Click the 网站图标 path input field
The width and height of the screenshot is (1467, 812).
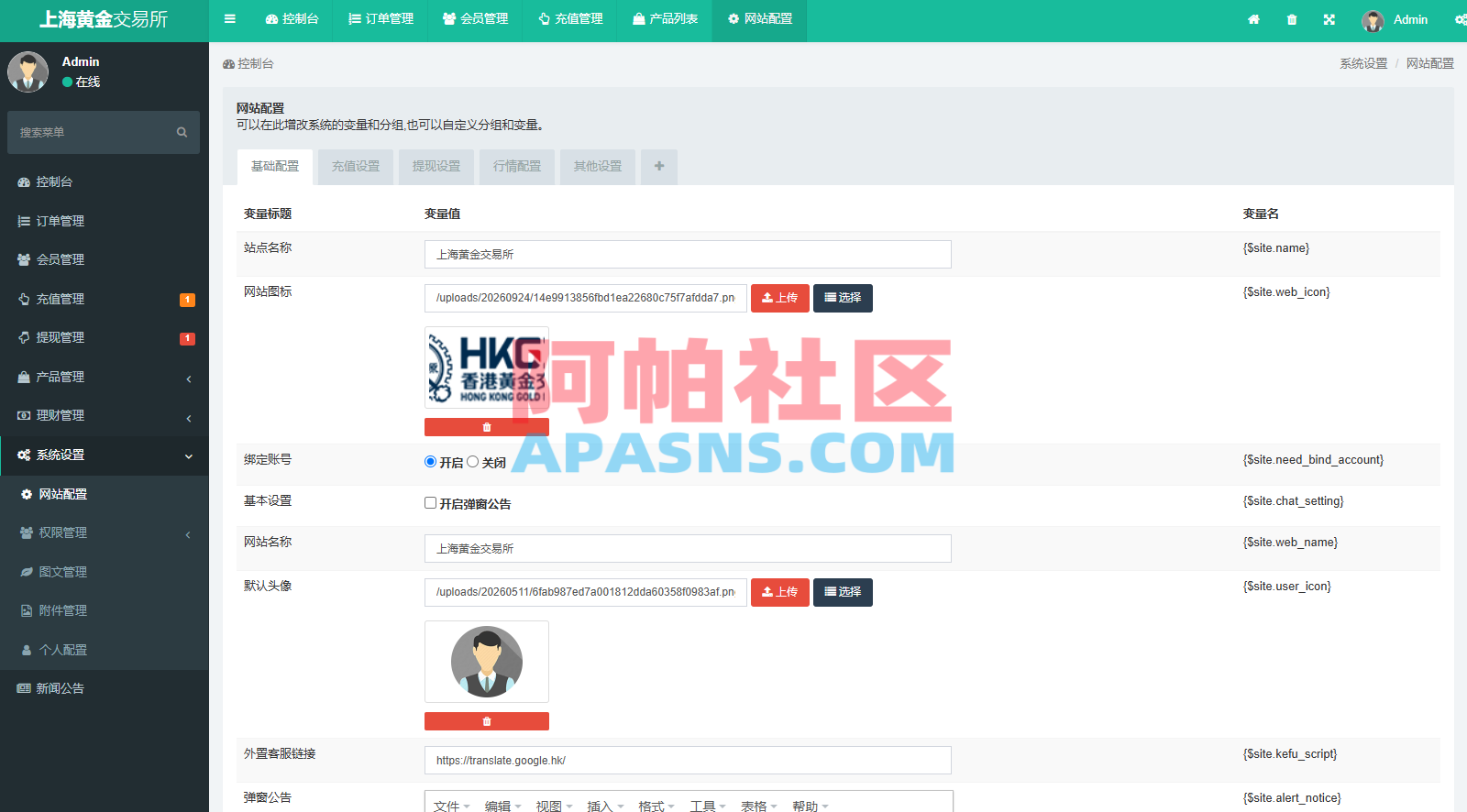pos(586,298)
